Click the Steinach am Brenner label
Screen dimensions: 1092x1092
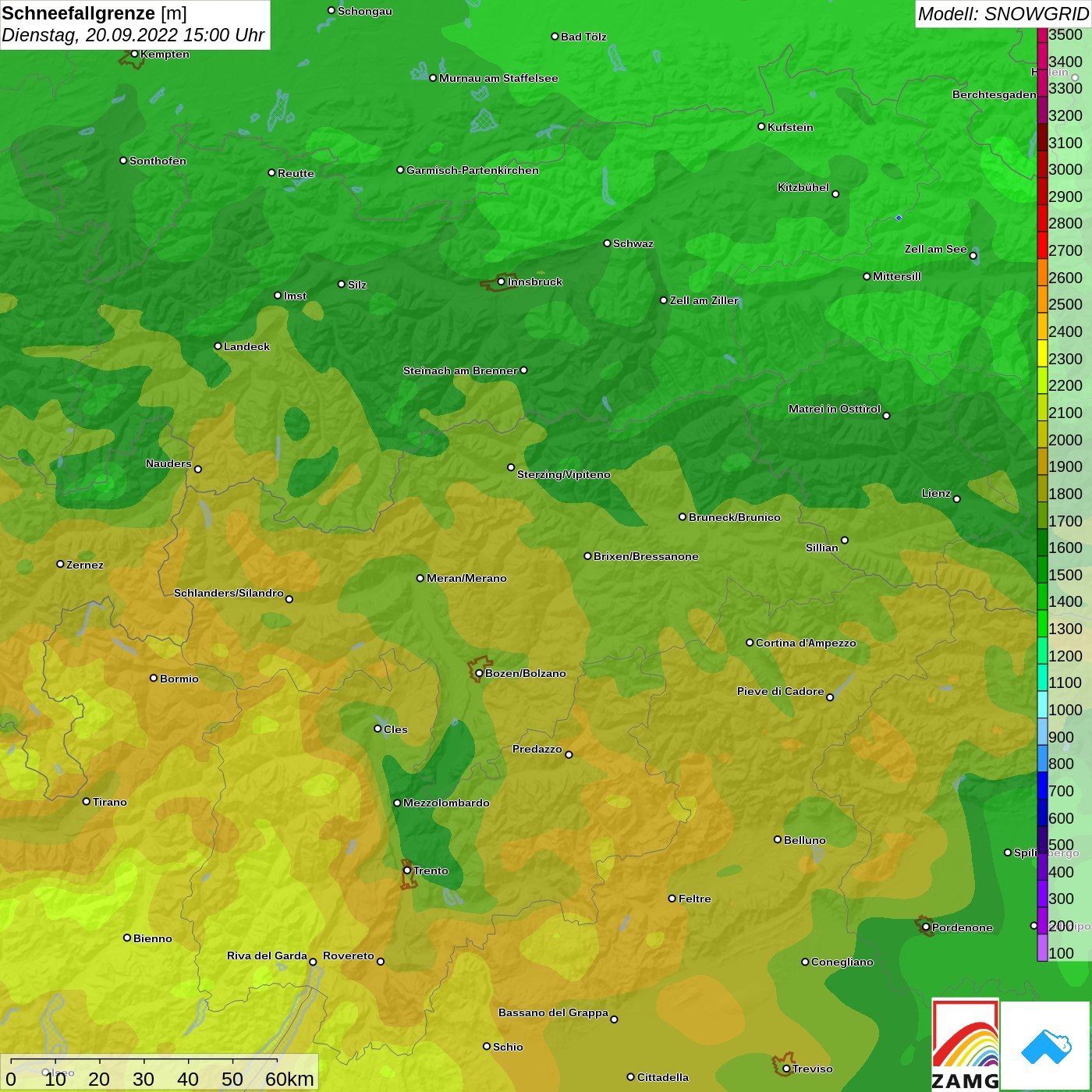pos(460,370)
